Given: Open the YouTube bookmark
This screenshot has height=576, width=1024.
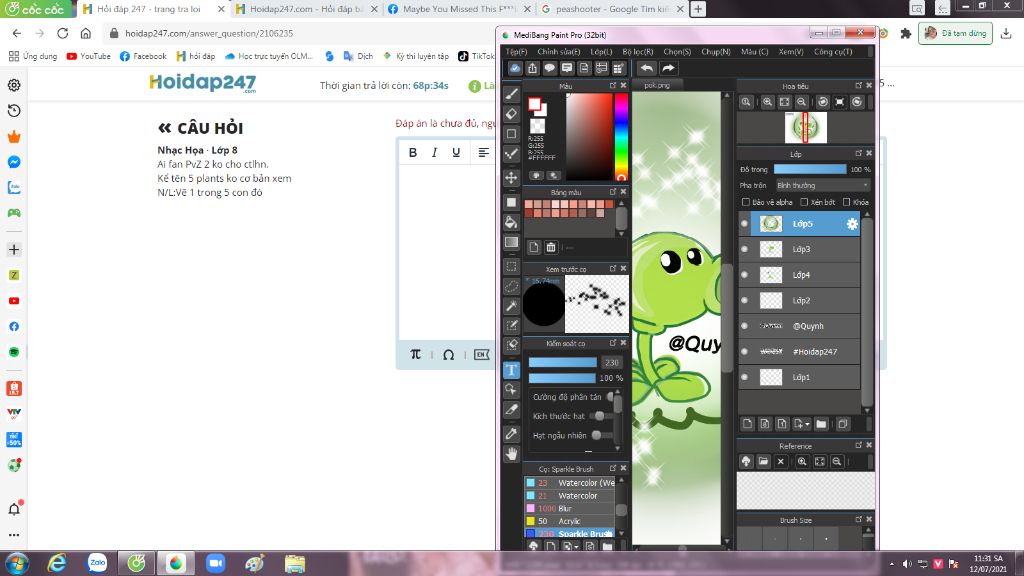Looking at the screenshot, I should [88, 56].
